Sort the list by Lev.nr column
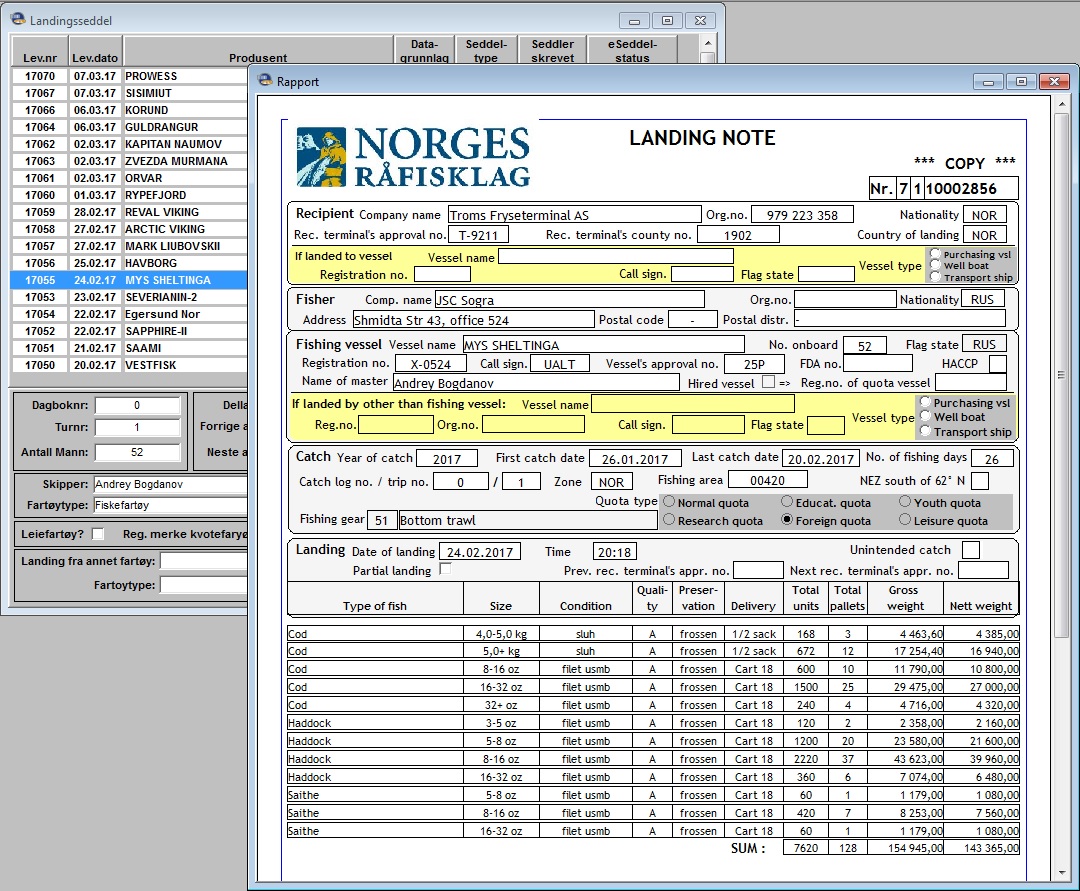The height and width of the screenshot is (891, 1080). click(x=40, y=50)
